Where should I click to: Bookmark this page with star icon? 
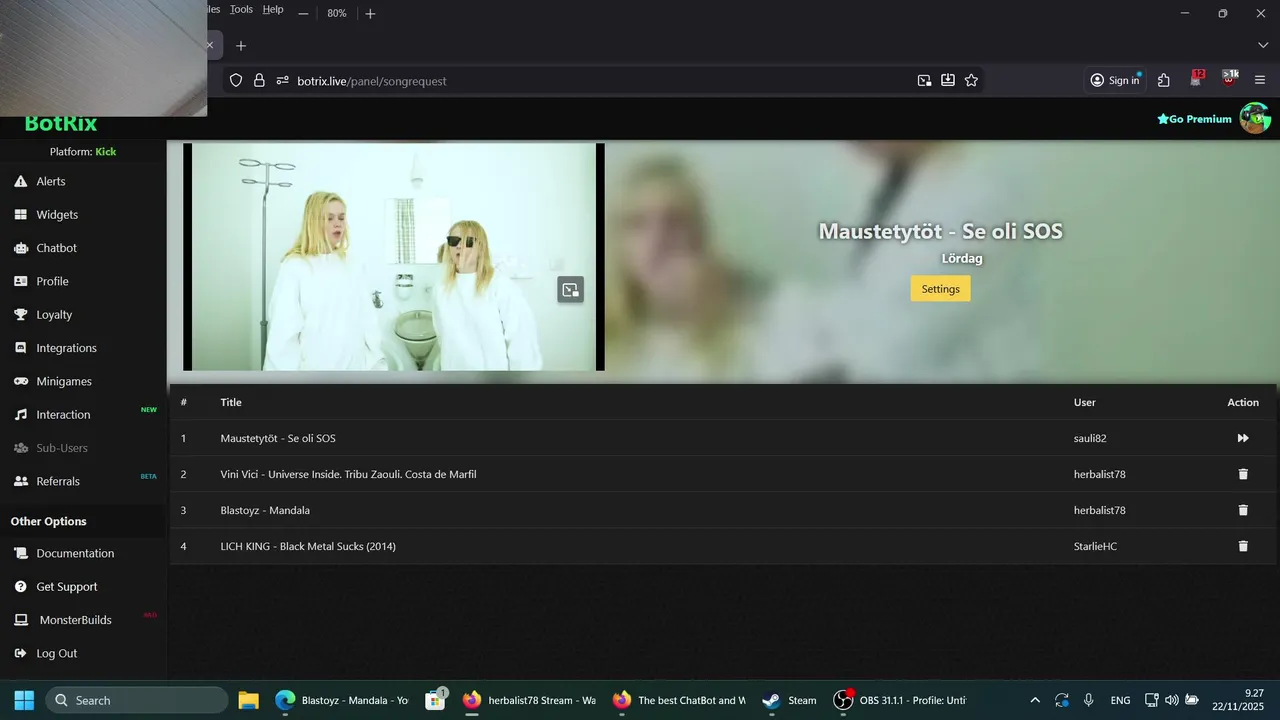(x=971, y=80)
